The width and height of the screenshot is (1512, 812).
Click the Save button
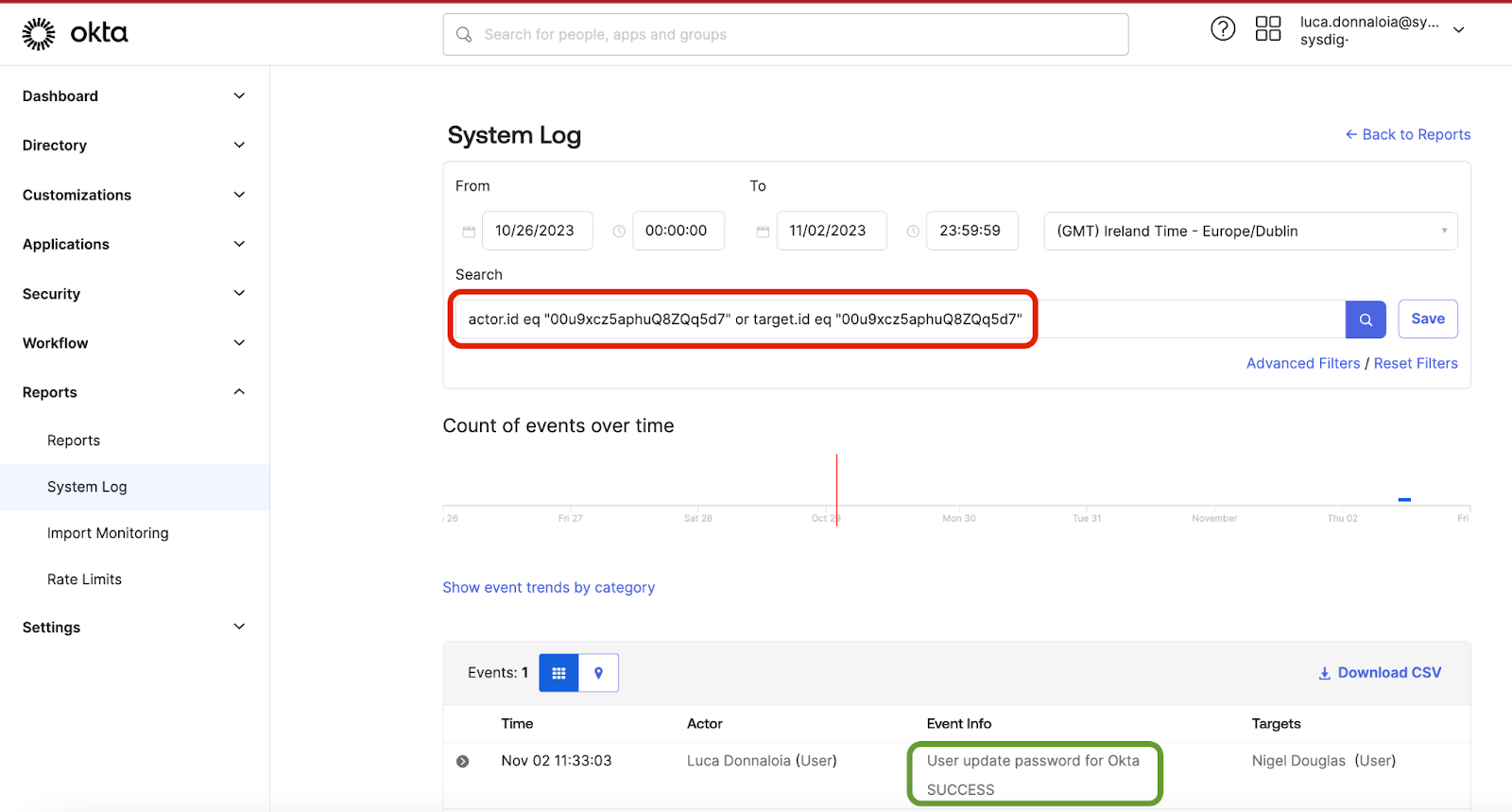(x=1427, y=320)
